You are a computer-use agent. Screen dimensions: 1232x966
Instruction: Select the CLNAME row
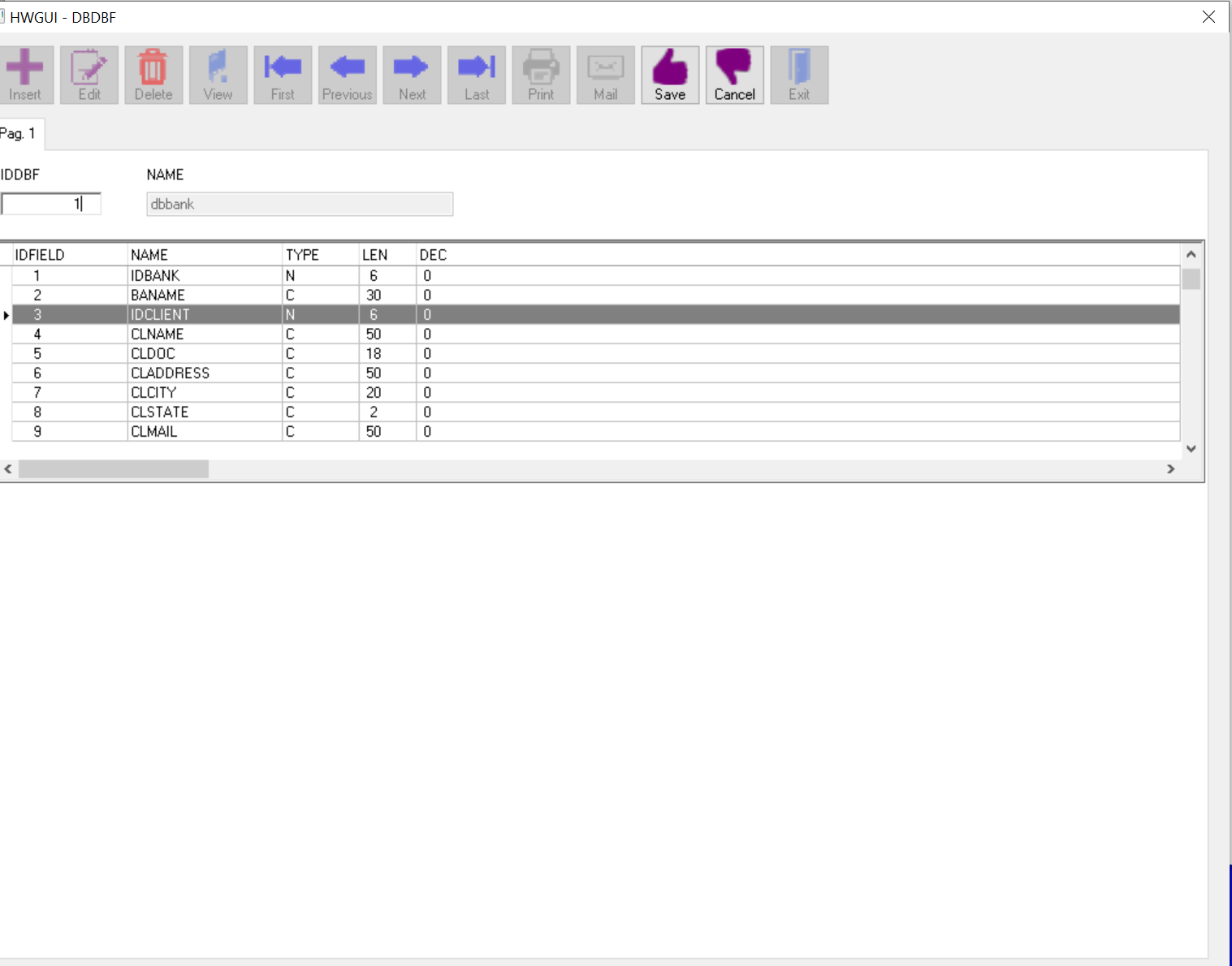coord(596,334)
